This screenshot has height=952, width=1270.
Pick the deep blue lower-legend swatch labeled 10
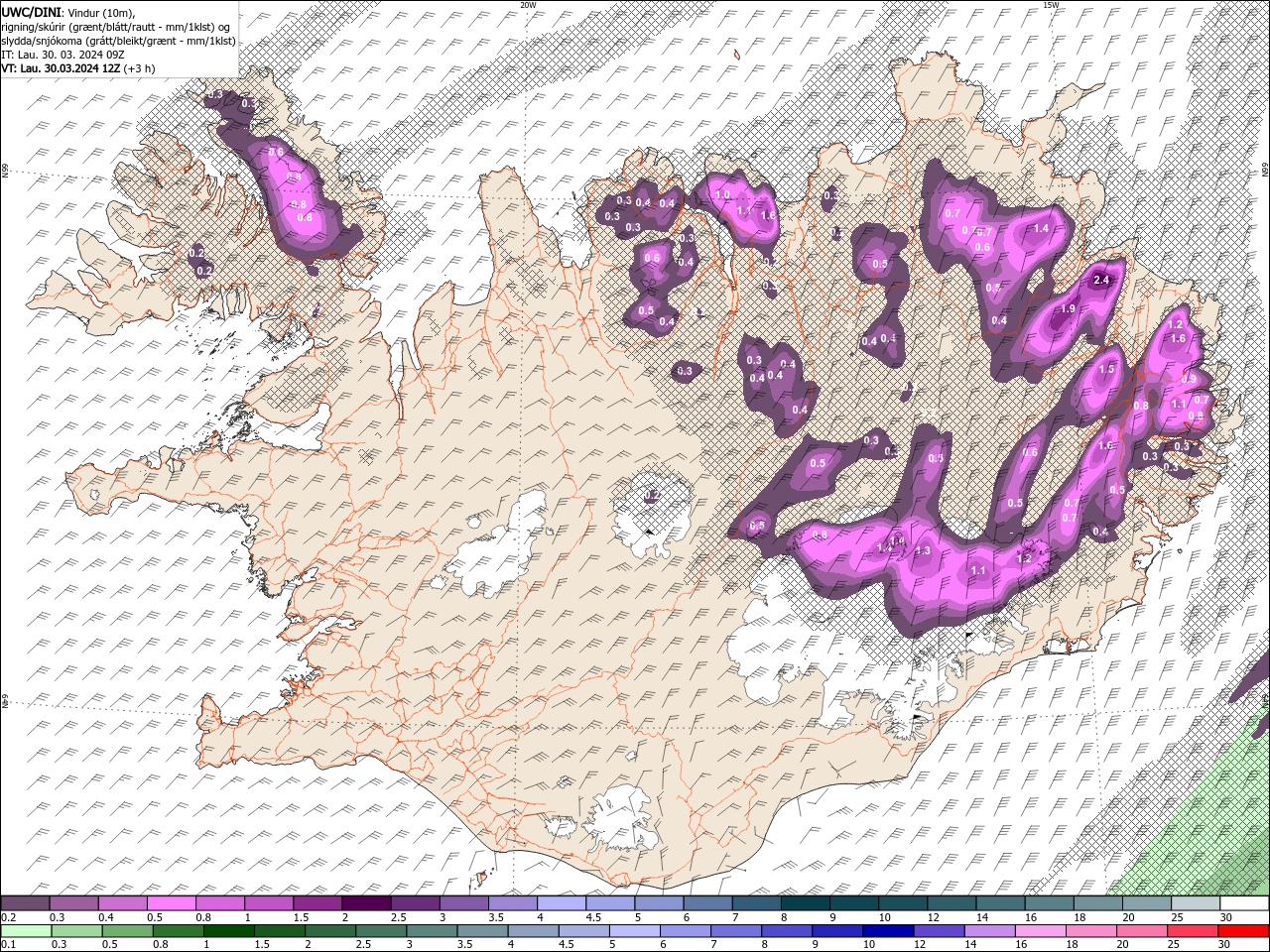pos(888,931)
